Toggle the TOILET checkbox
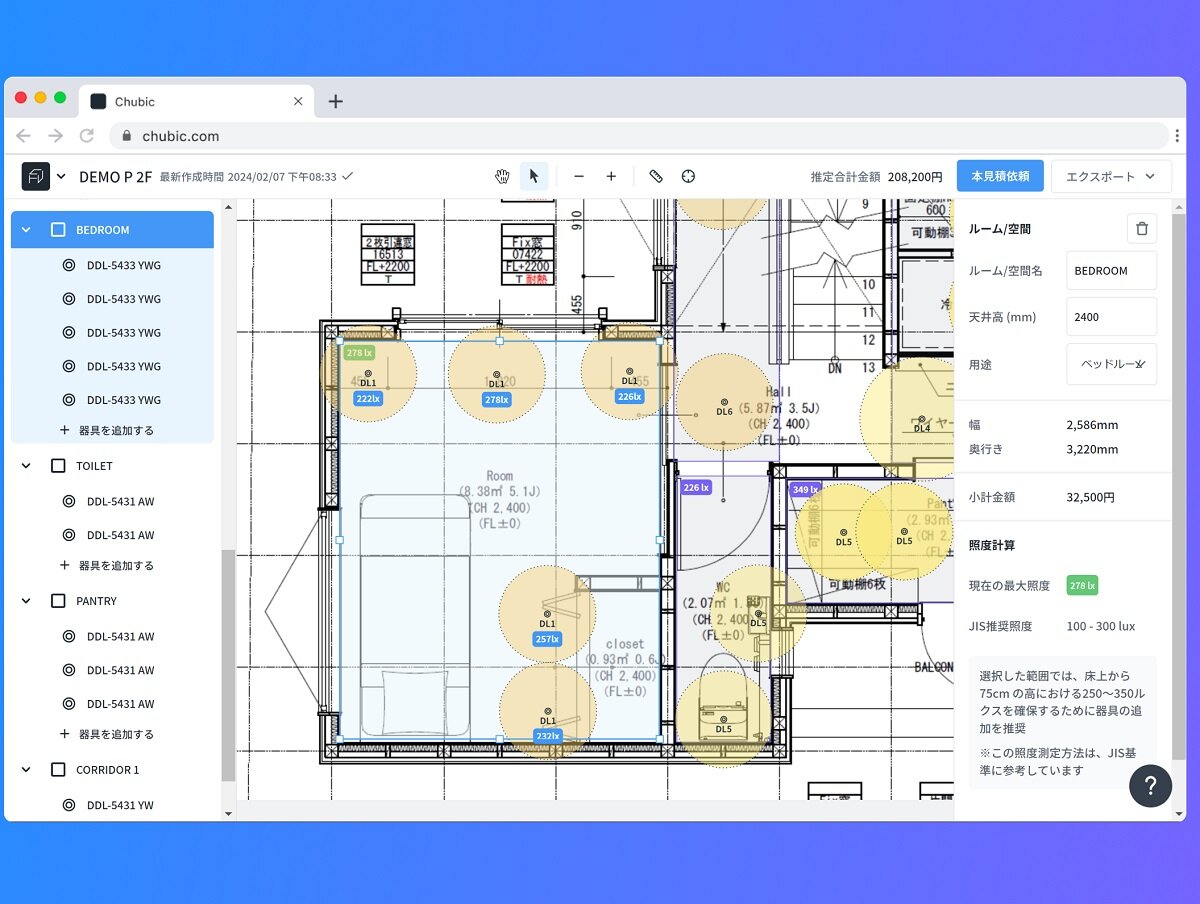1200x904 pixels. pos(58,466)
